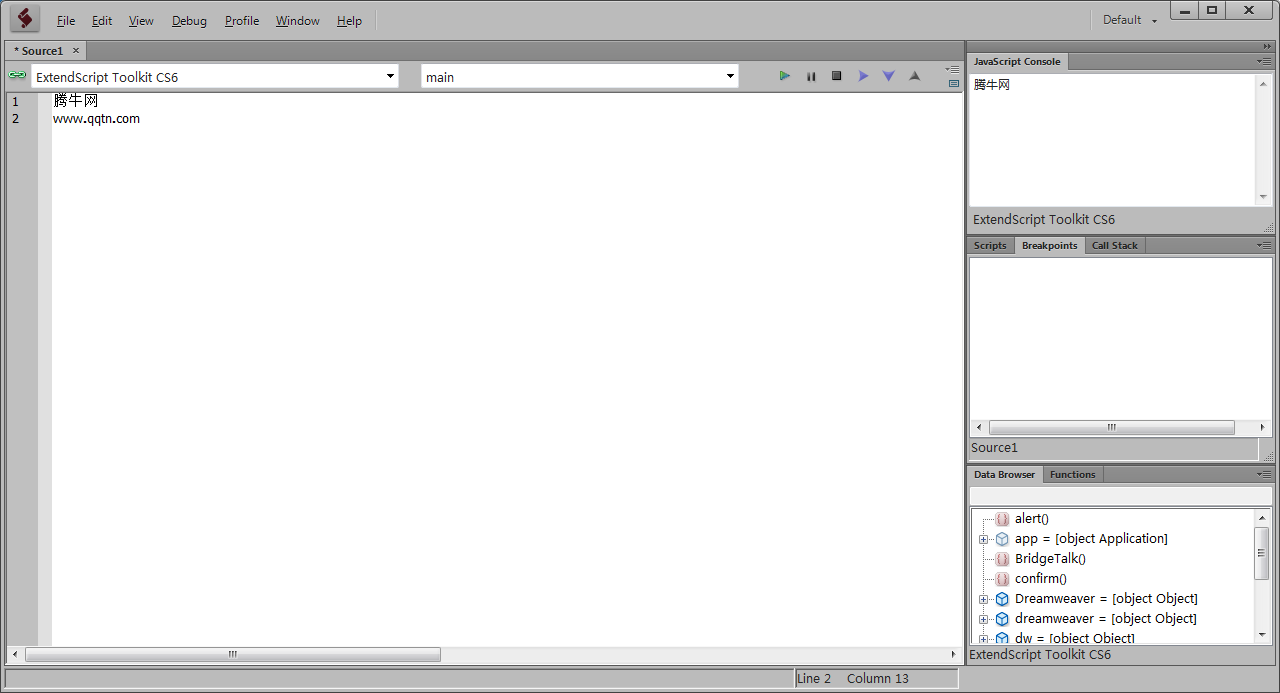Click 'www.qqtn.com' text on line 2
Screen dimensions: 1280x693
(96, 119)
